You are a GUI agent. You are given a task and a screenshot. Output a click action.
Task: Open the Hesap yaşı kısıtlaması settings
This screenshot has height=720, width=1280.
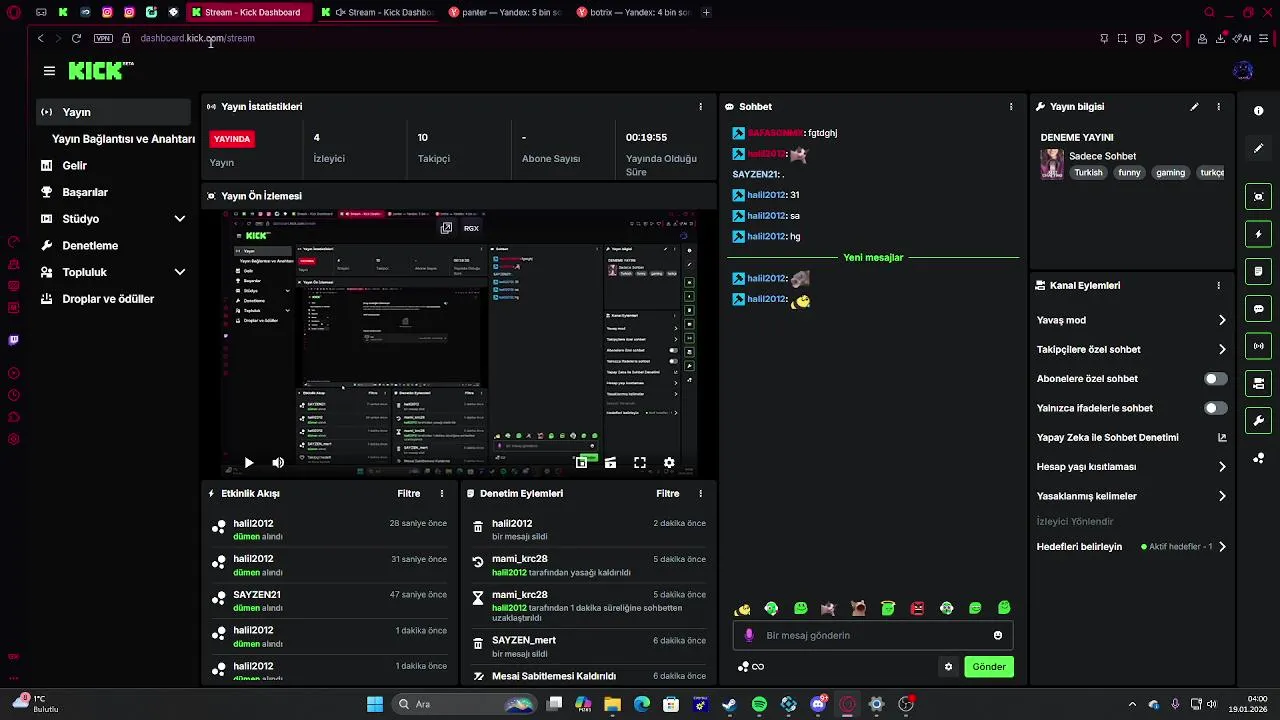[x=1130, y=466]
